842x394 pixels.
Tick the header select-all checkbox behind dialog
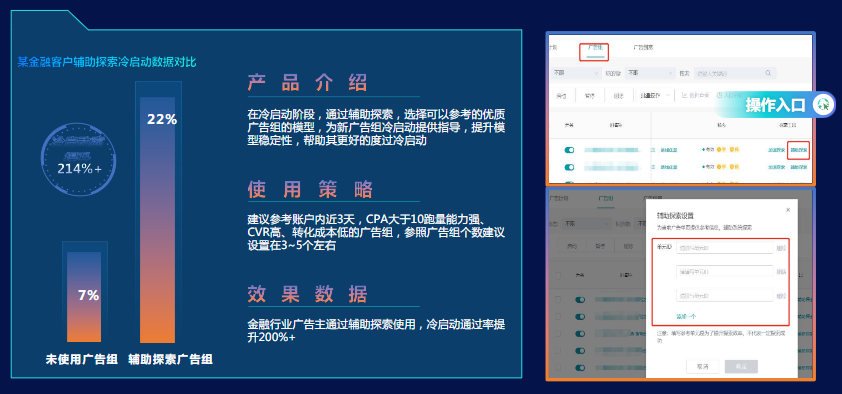[x=558, y=275]
